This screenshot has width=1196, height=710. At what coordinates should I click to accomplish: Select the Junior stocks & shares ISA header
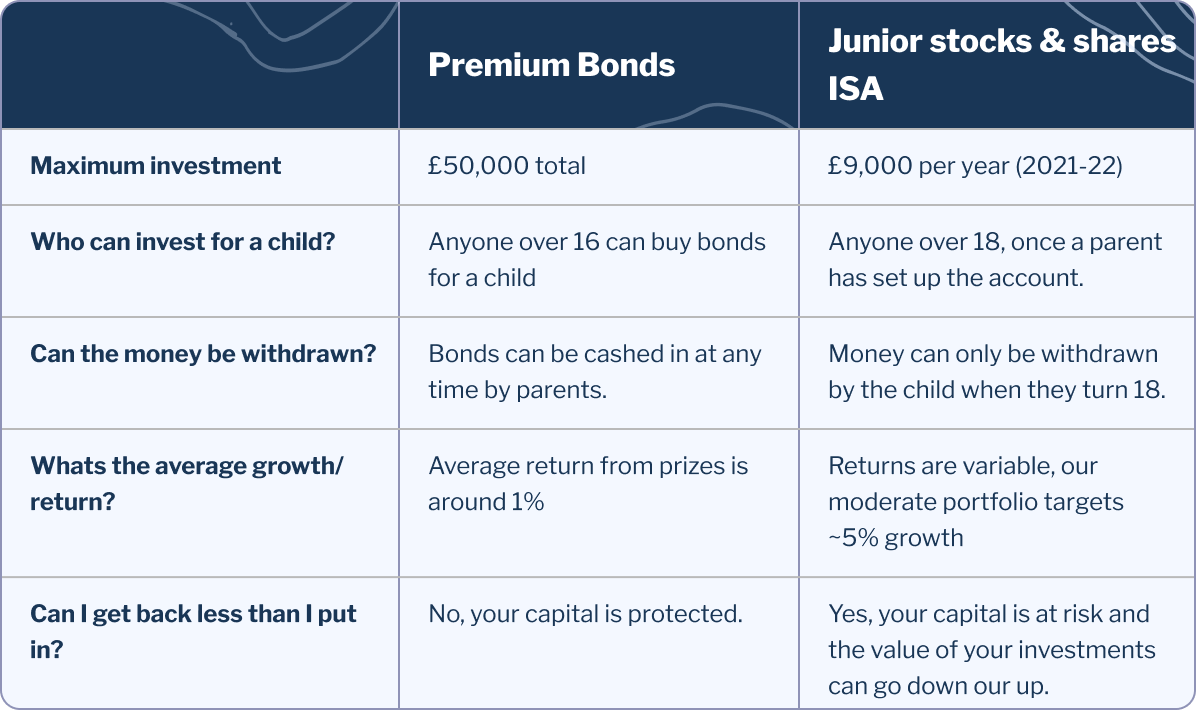point(1002,65)
